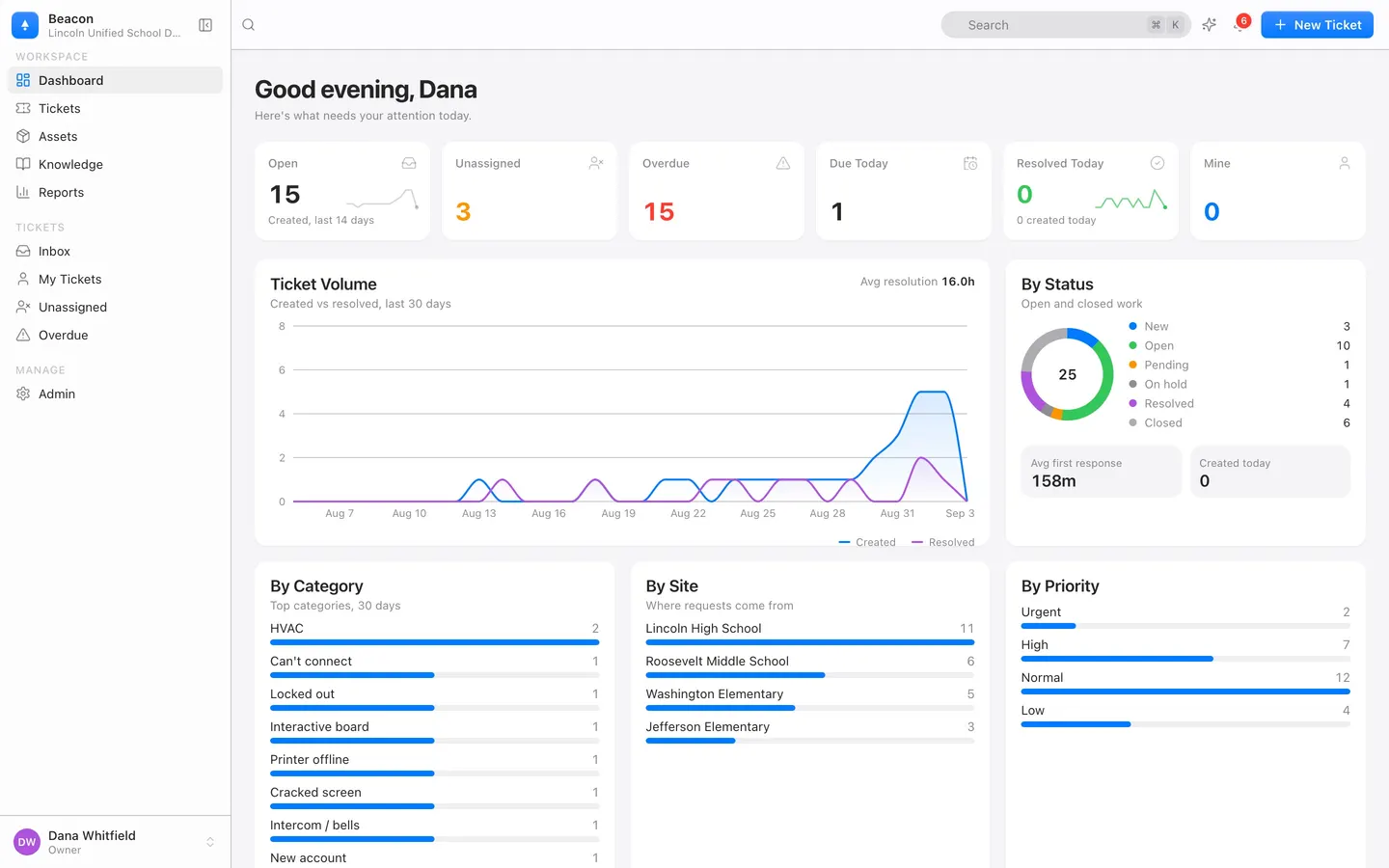The image size is (1389, 868).
Task: Click the By Status donut chart
Action: [1067, 374]
